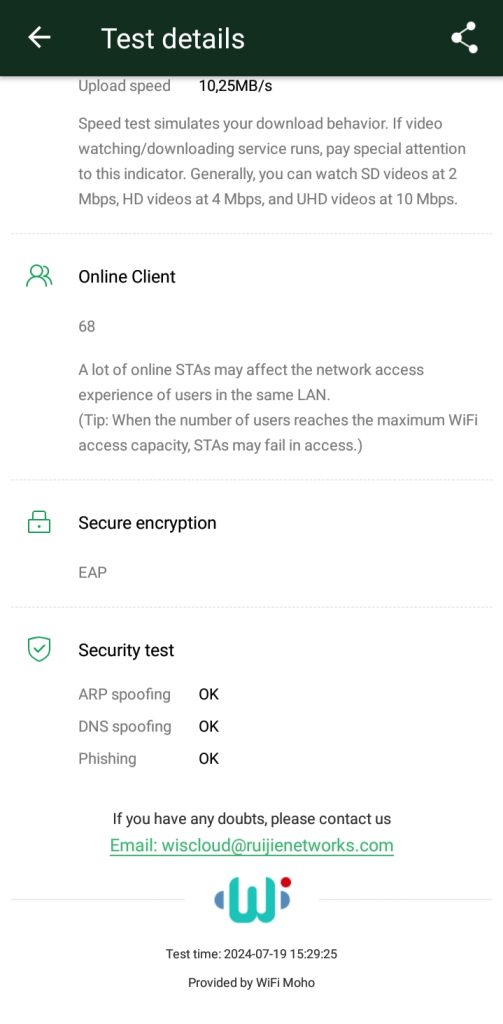Tap the WiFi Moho logo
The height and width of the screenshot is (1024, 503).
[252, 900]
